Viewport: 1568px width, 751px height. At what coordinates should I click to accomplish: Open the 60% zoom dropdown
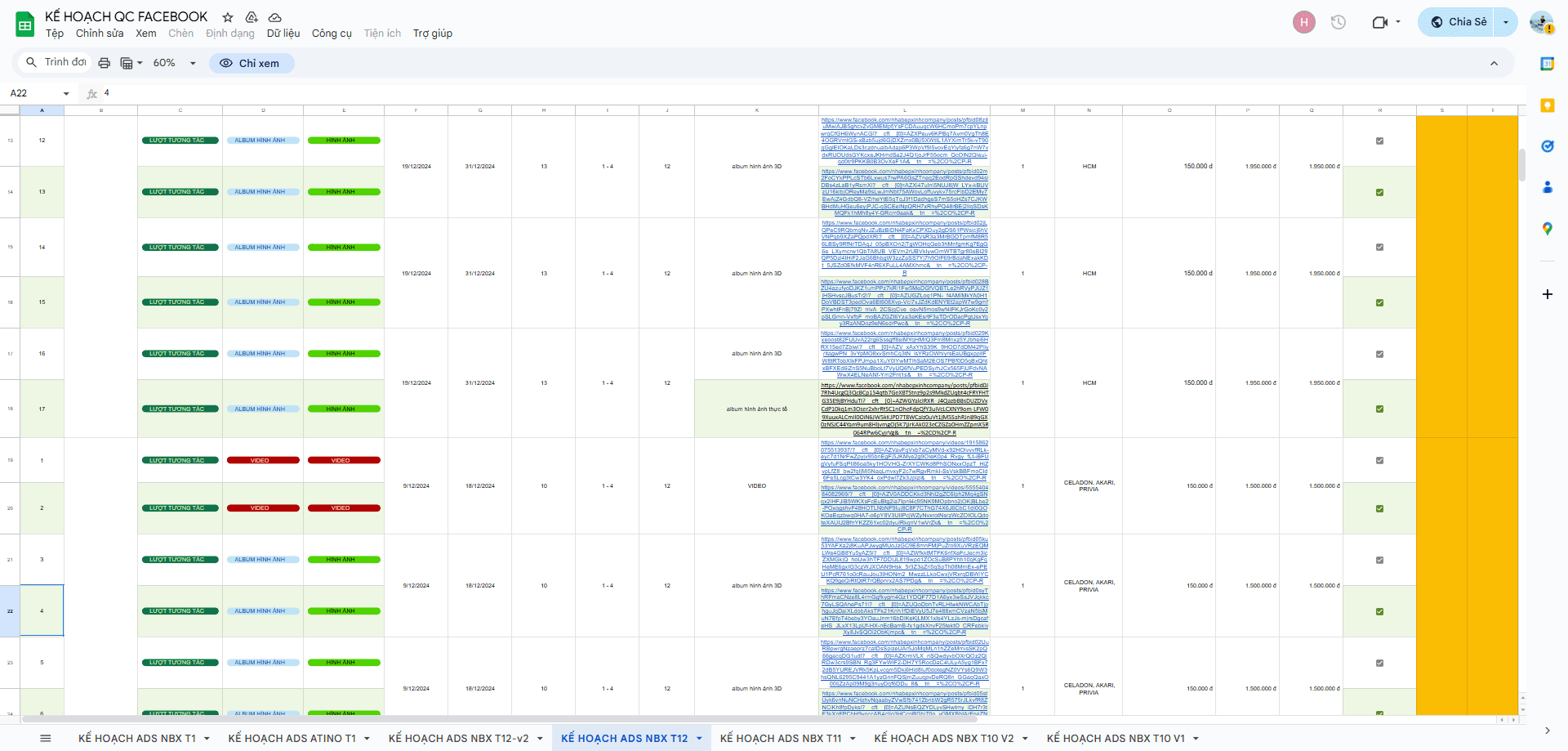pyautogui.click(x=175, y=63)
